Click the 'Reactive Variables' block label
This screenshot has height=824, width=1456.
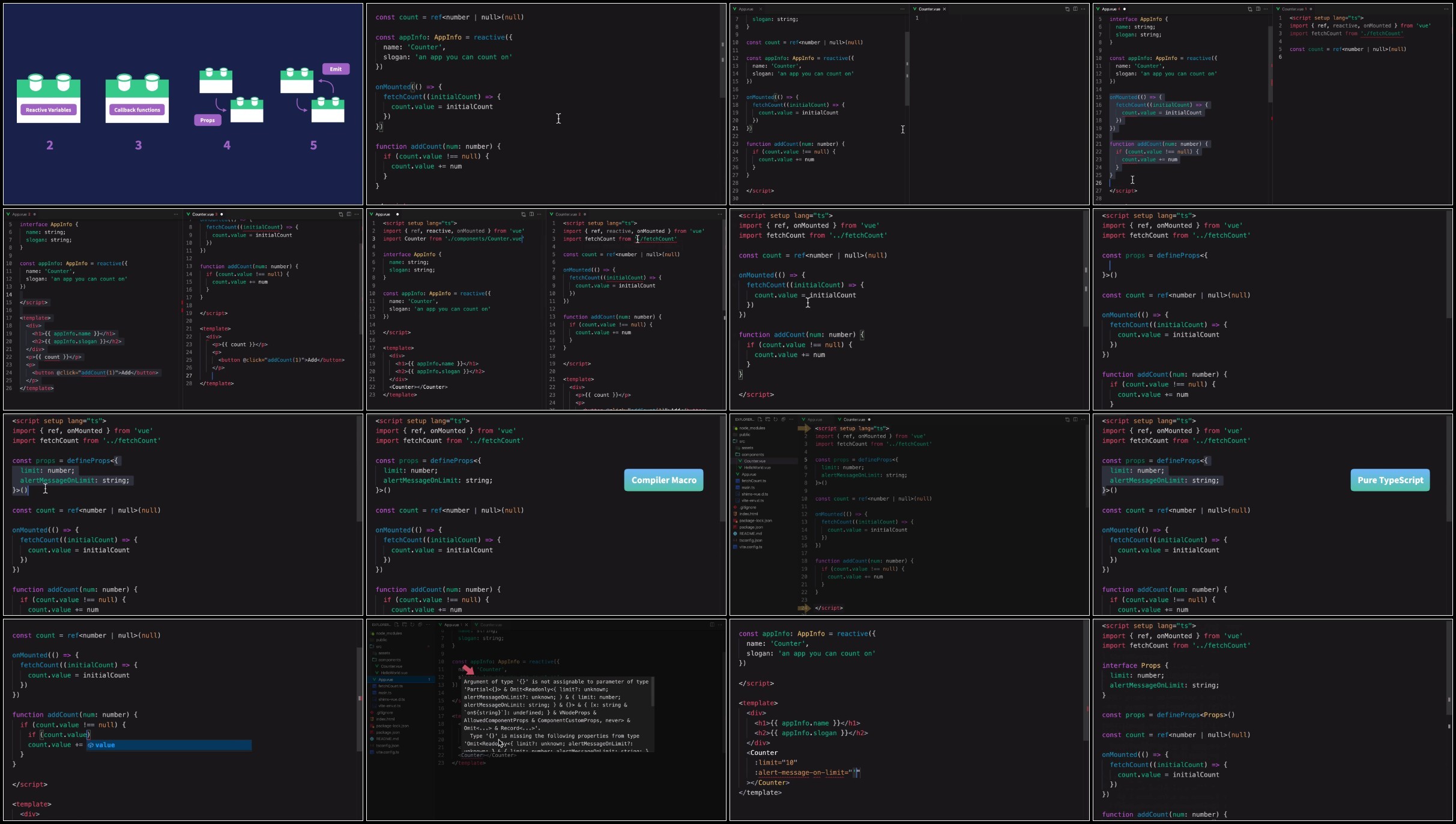[x=49, y=110]
